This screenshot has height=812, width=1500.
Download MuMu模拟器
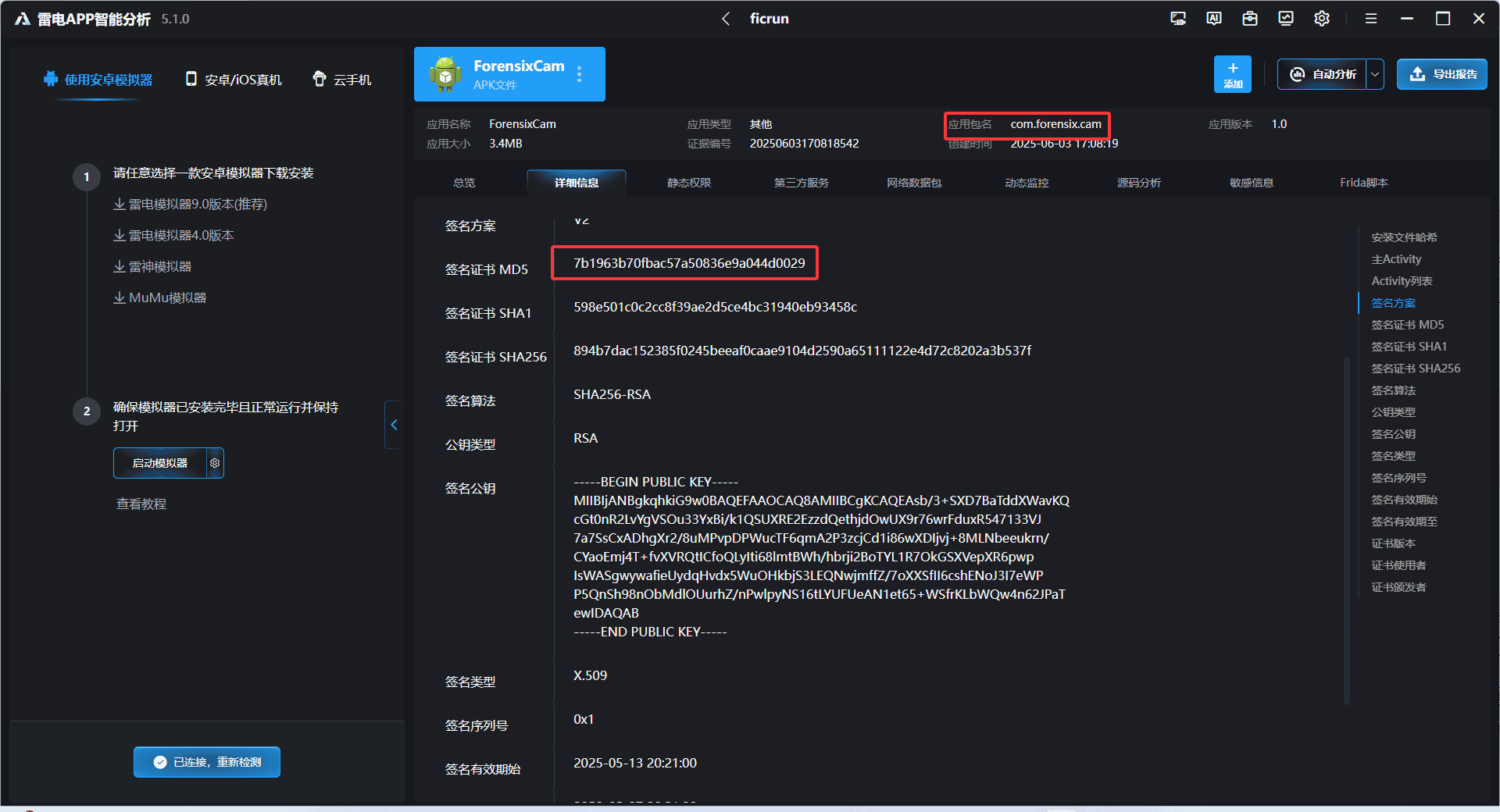coord(159,298)
